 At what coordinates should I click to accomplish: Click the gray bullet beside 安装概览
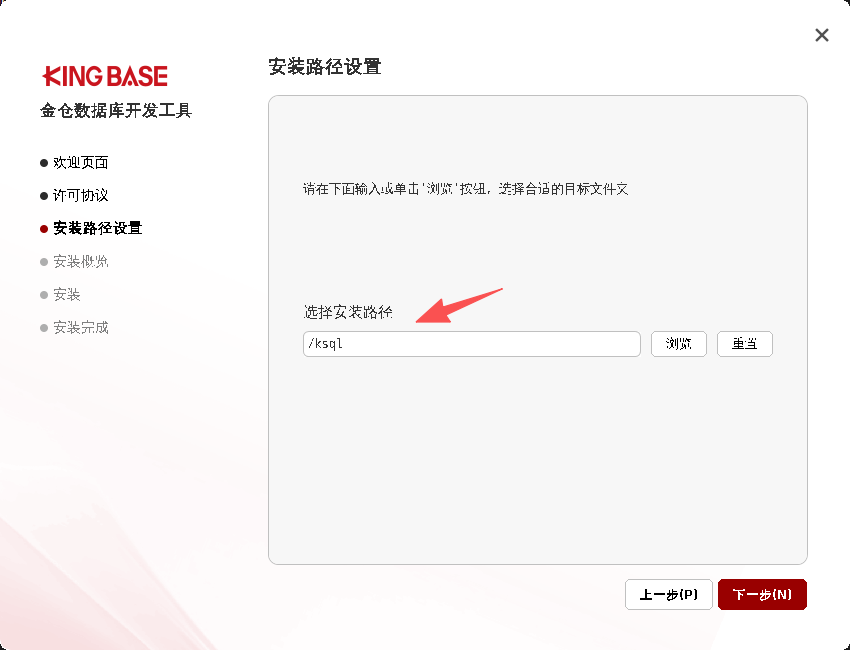44,262
